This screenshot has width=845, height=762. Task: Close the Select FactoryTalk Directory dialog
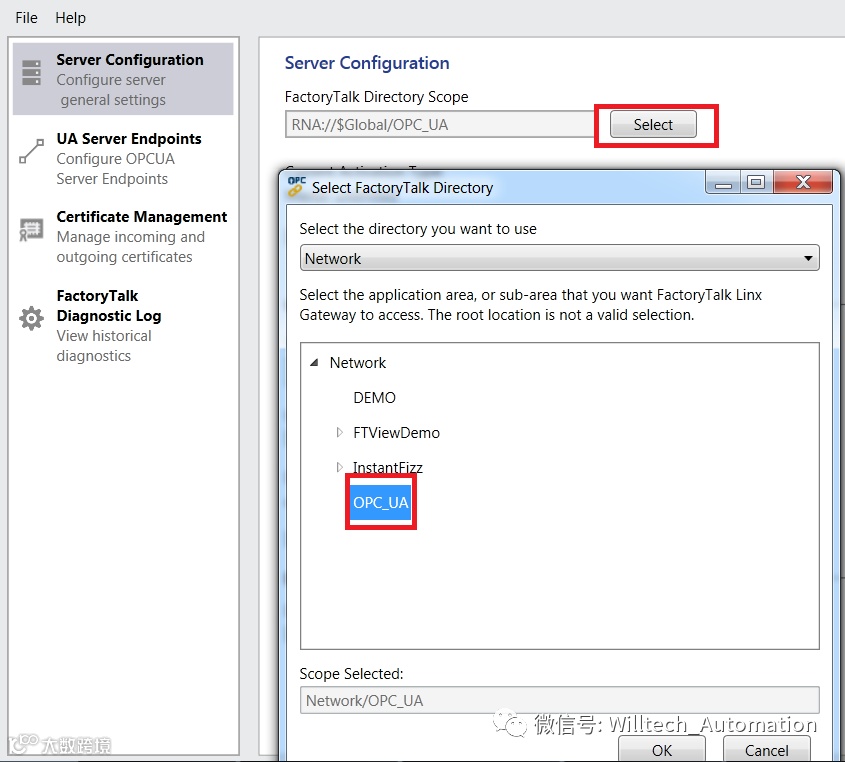[803, 183]
